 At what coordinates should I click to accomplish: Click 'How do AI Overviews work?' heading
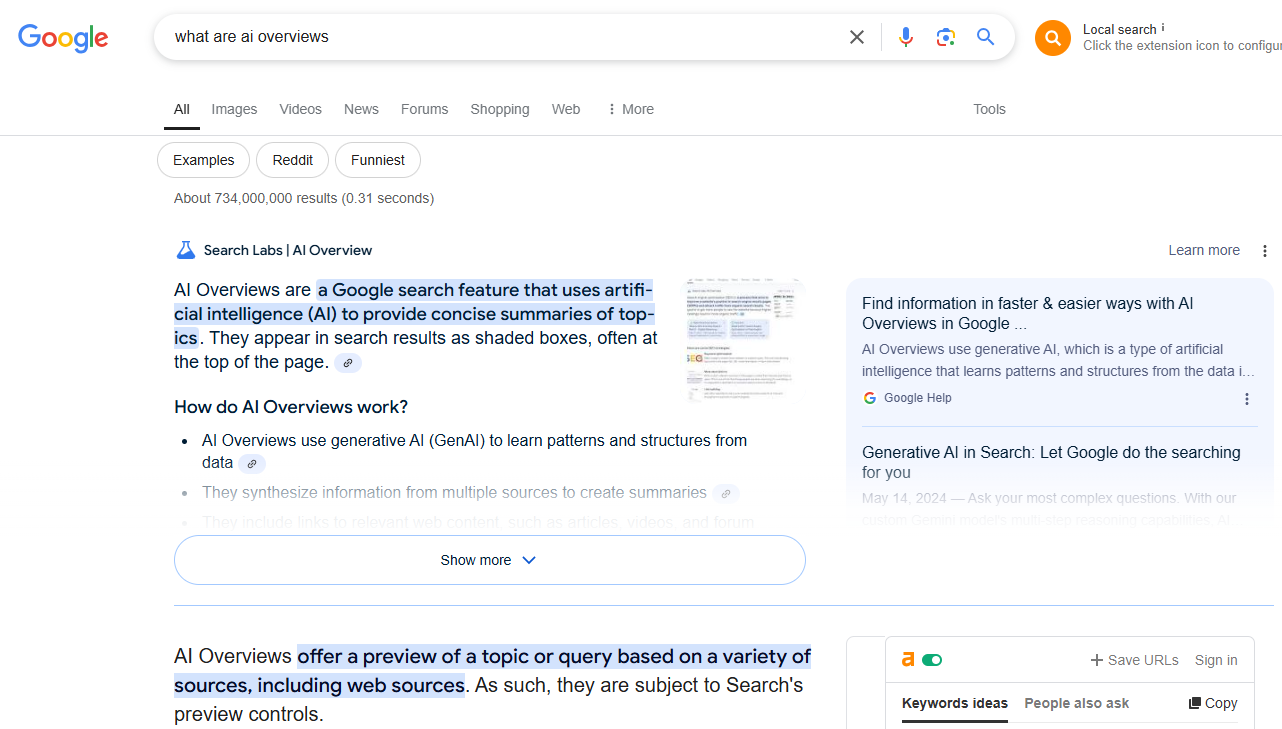point(291,407)
